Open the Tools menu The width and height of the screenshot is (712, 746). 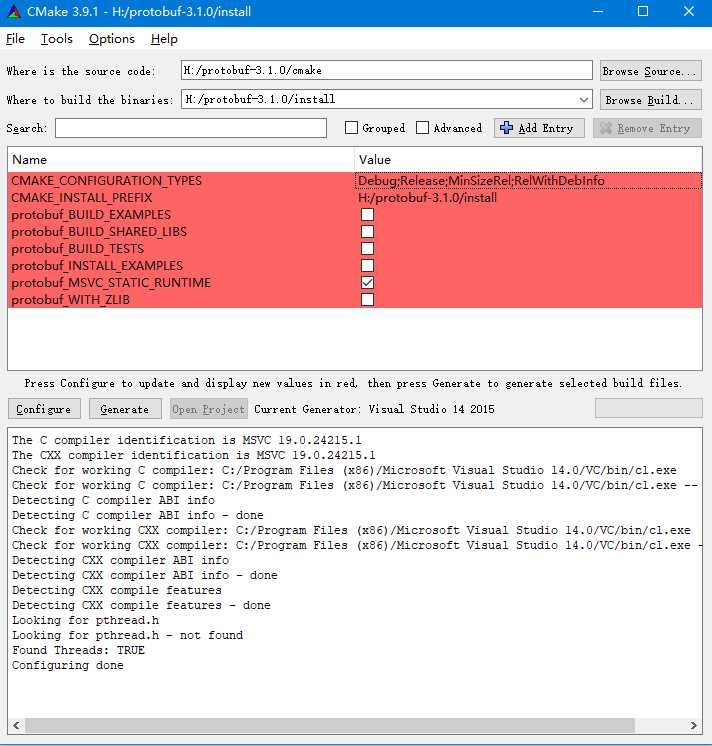pyautogui.click(x=57, y=39)
